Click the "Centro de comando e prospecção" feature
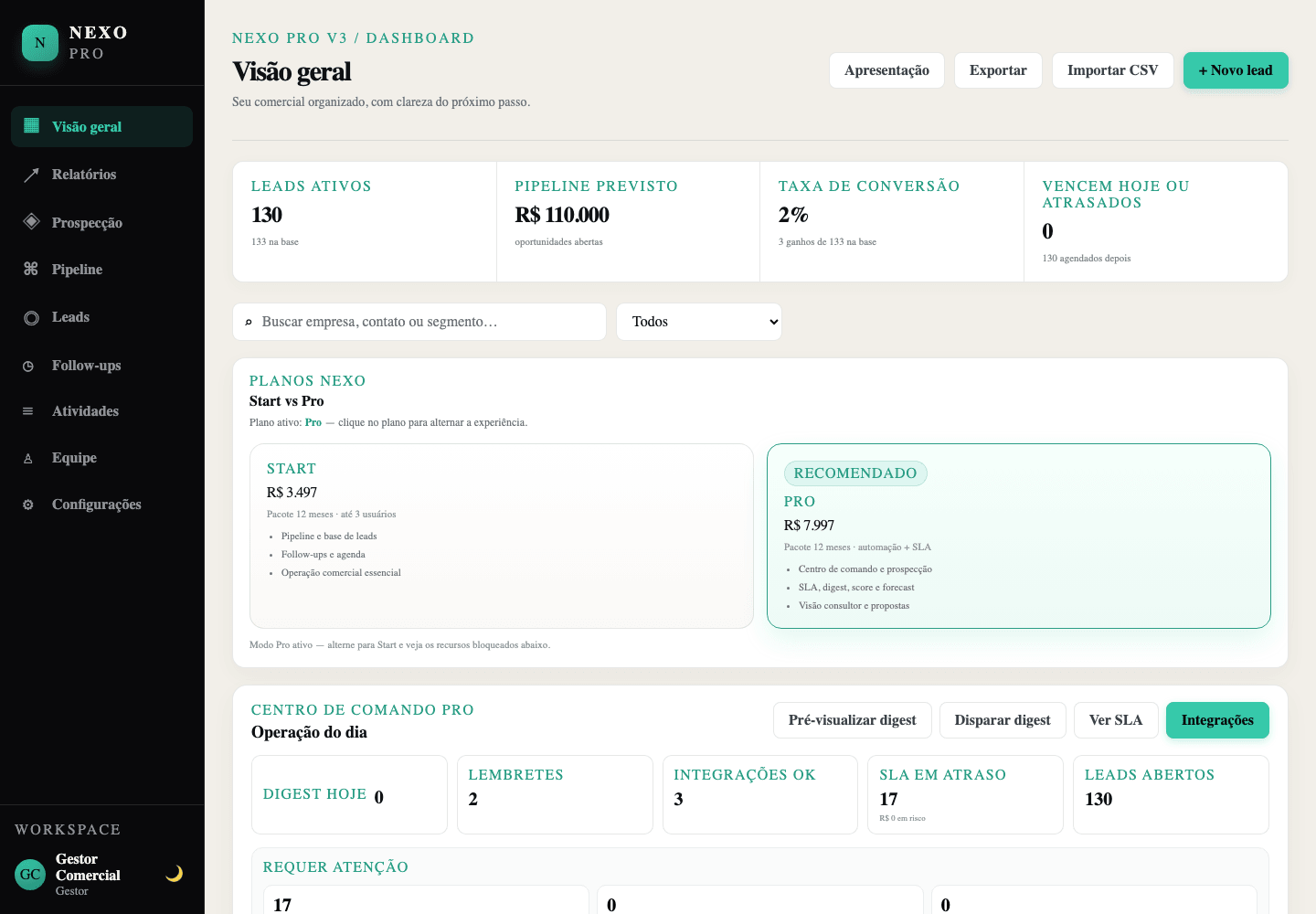Image resolution: width=1316 pixels, height=914 pixels. point(865,569)
